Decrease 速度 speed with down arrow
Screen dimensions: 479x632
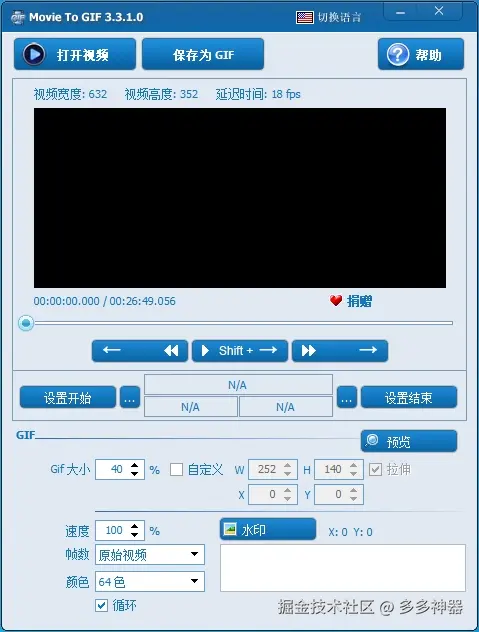[135, 535]
